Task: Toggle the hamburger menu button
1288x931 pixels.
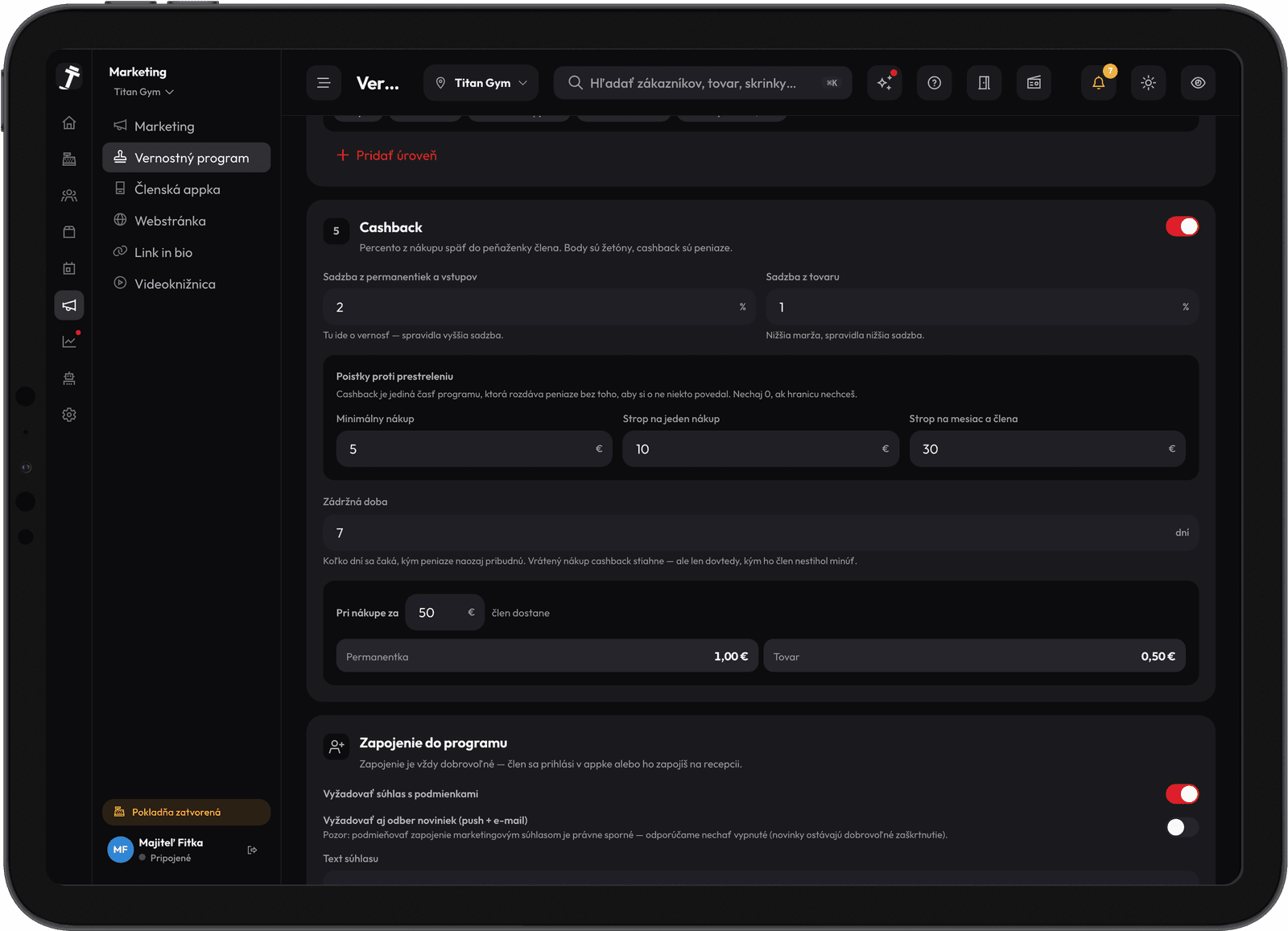Action: (x=324, y=83)
